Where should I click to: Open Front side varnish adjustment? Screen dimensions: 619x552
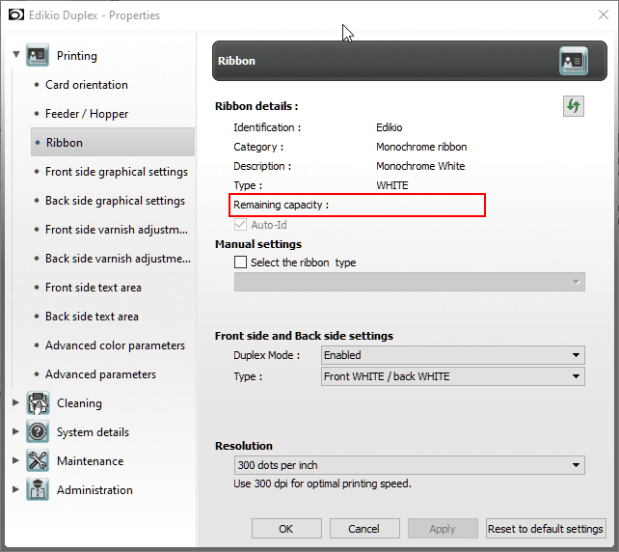(116, 229)
